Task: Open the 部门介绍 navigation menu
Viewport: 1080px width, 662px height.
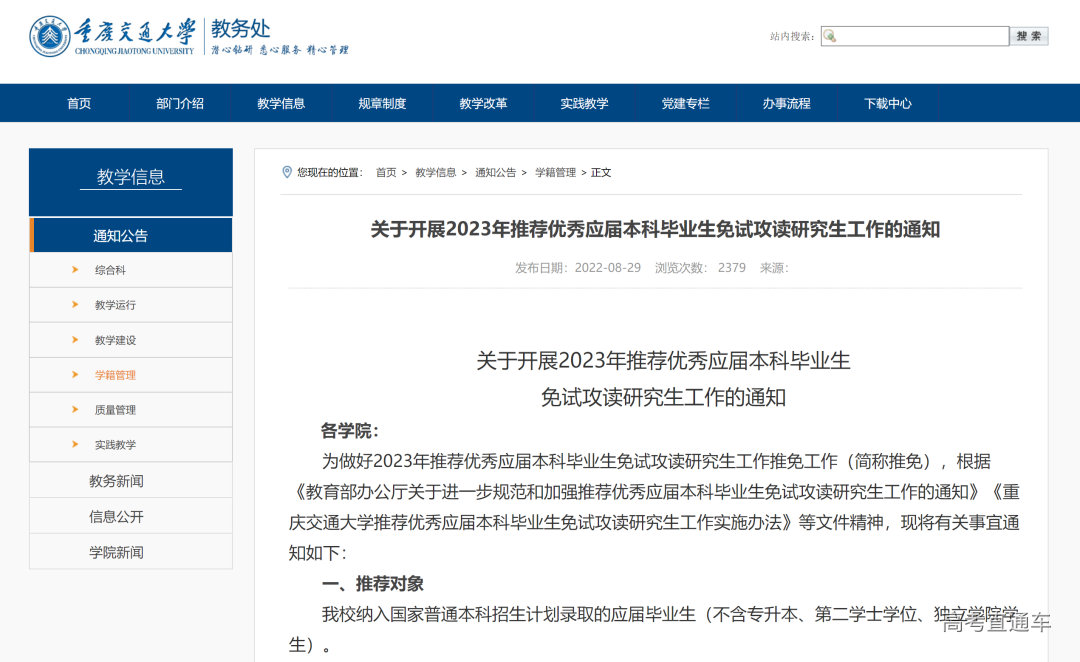Action: tap(180, 103)
